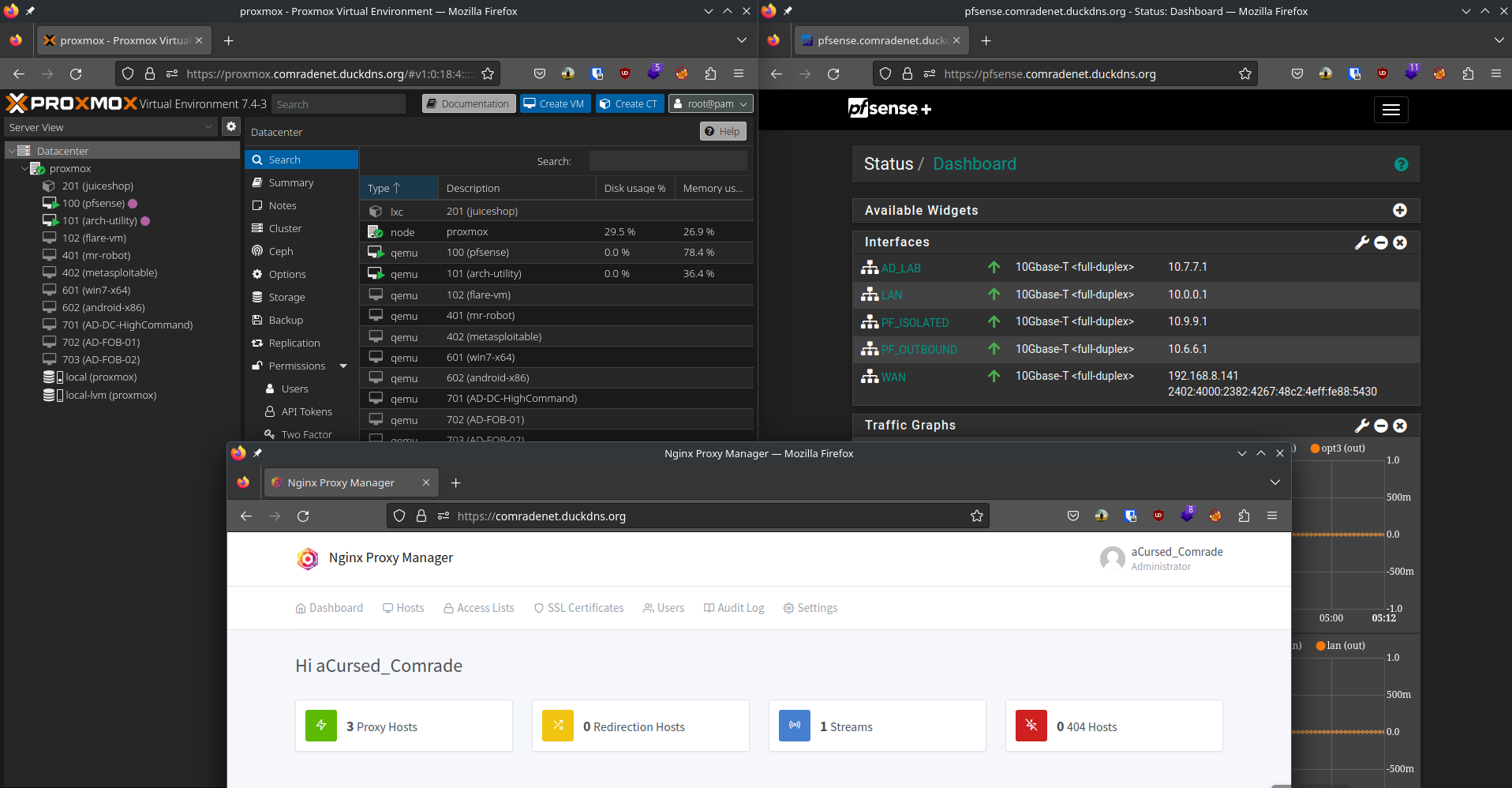Open Interfaces widget wrench settings
Image resolution: width=1512 pixels, height=788 pixels.
[1362, 242]
